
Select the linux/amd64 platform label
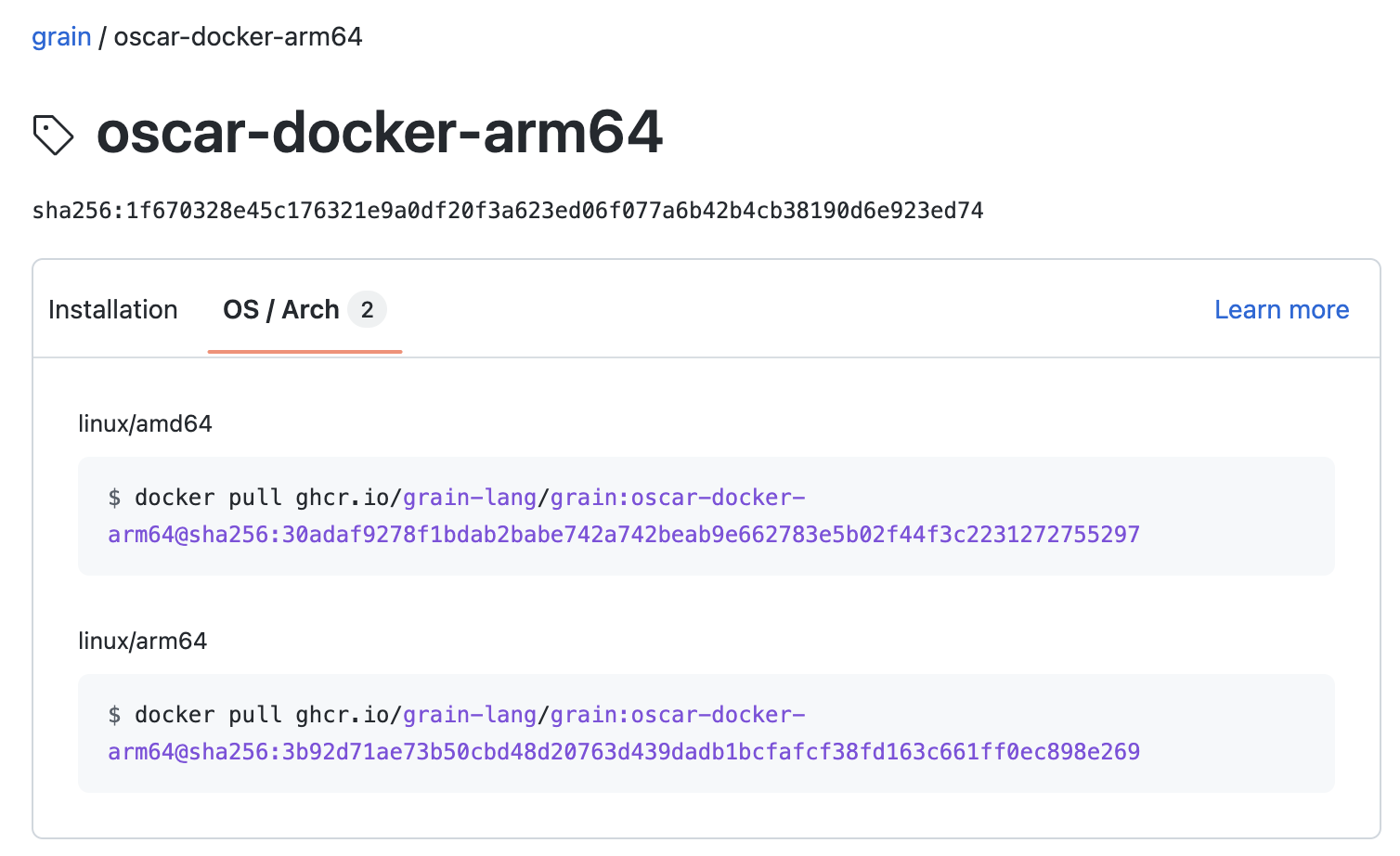pyautogui.click(x=146, y=423)
